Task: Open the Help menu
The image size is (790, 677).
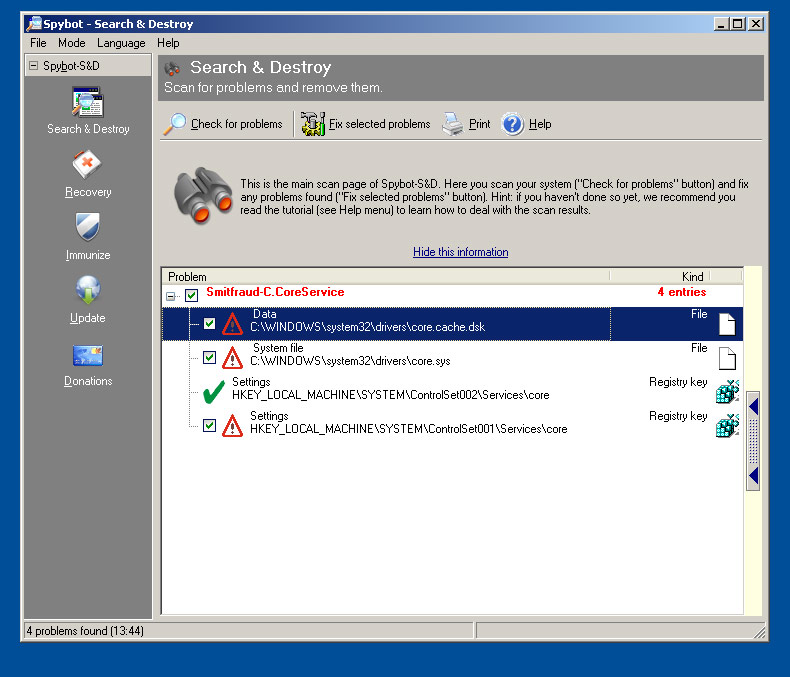Action: (x=168, y=43)
